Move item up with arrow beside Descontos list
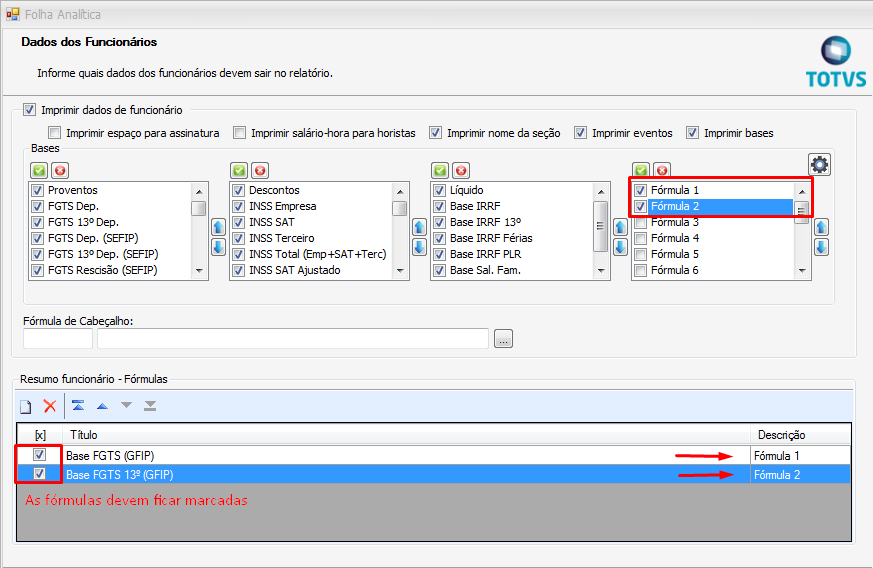The width and height of the screenshot is (873, 568). [419, 227]
